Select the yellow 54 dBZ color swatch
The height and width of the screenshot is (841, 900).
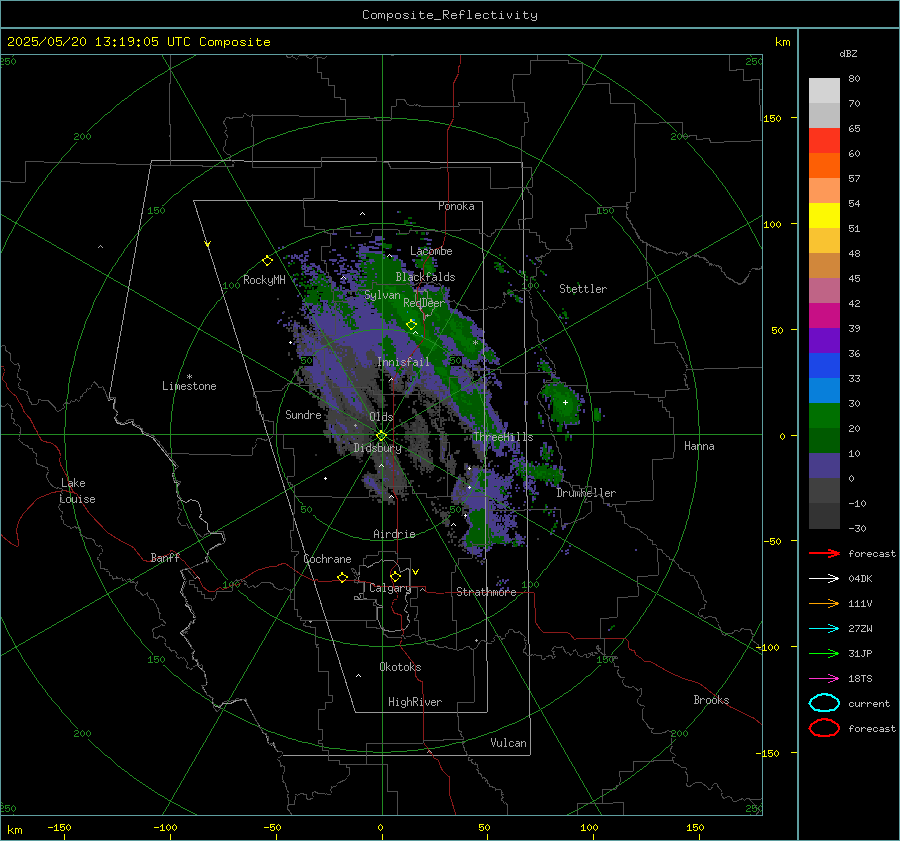pos(824,215)
